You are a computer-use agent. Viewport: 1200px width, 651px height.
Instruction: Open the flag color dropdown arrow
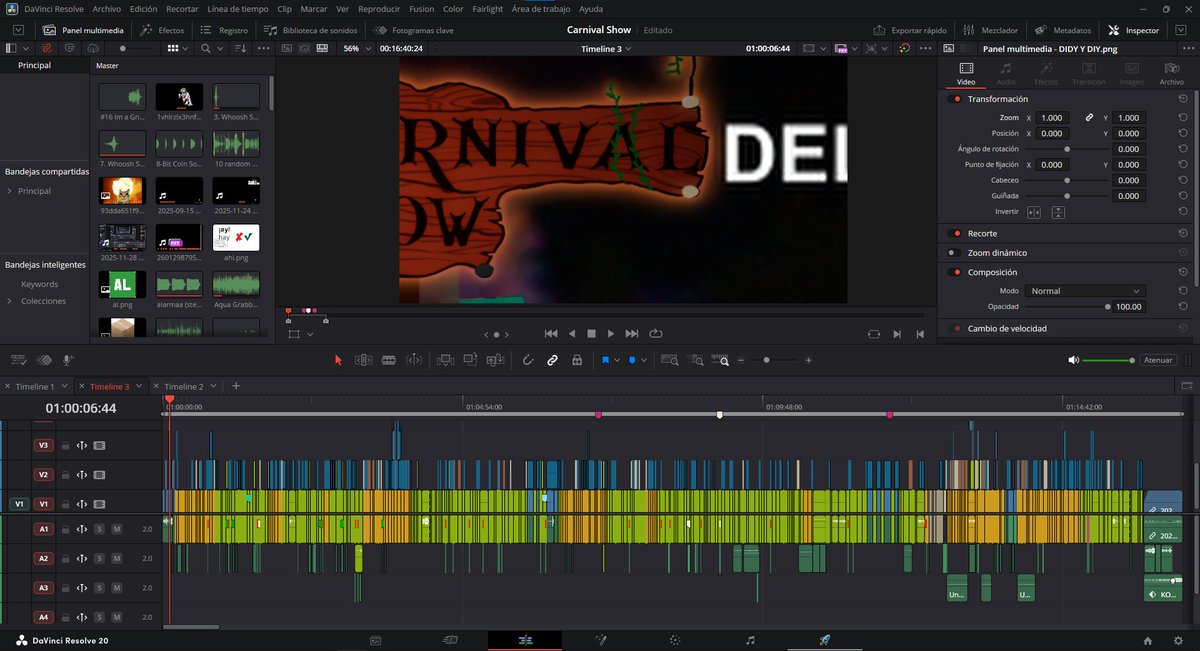point(617,360)
